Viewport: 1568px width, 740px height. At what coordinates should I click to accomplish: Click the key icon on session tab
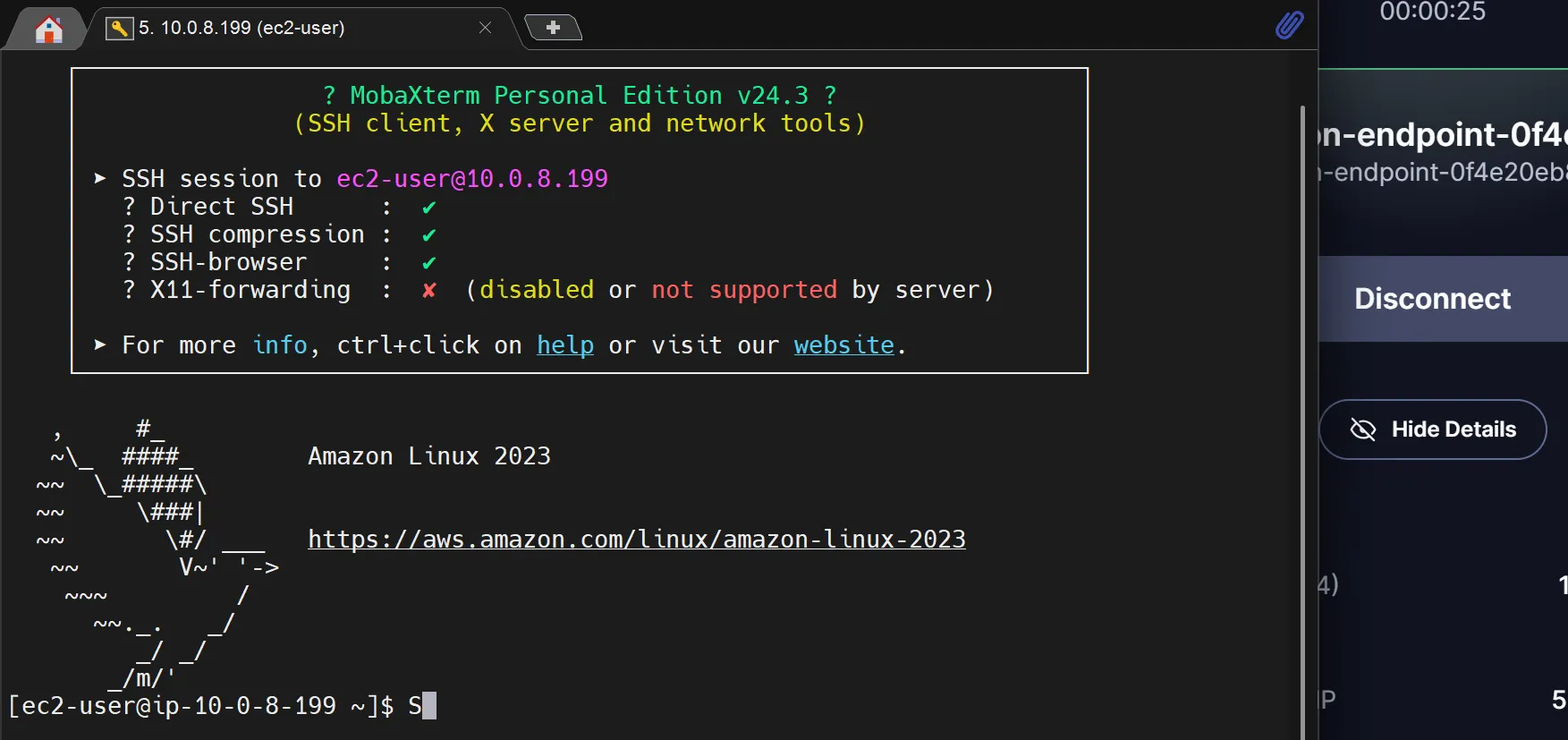tap(119, 29)
